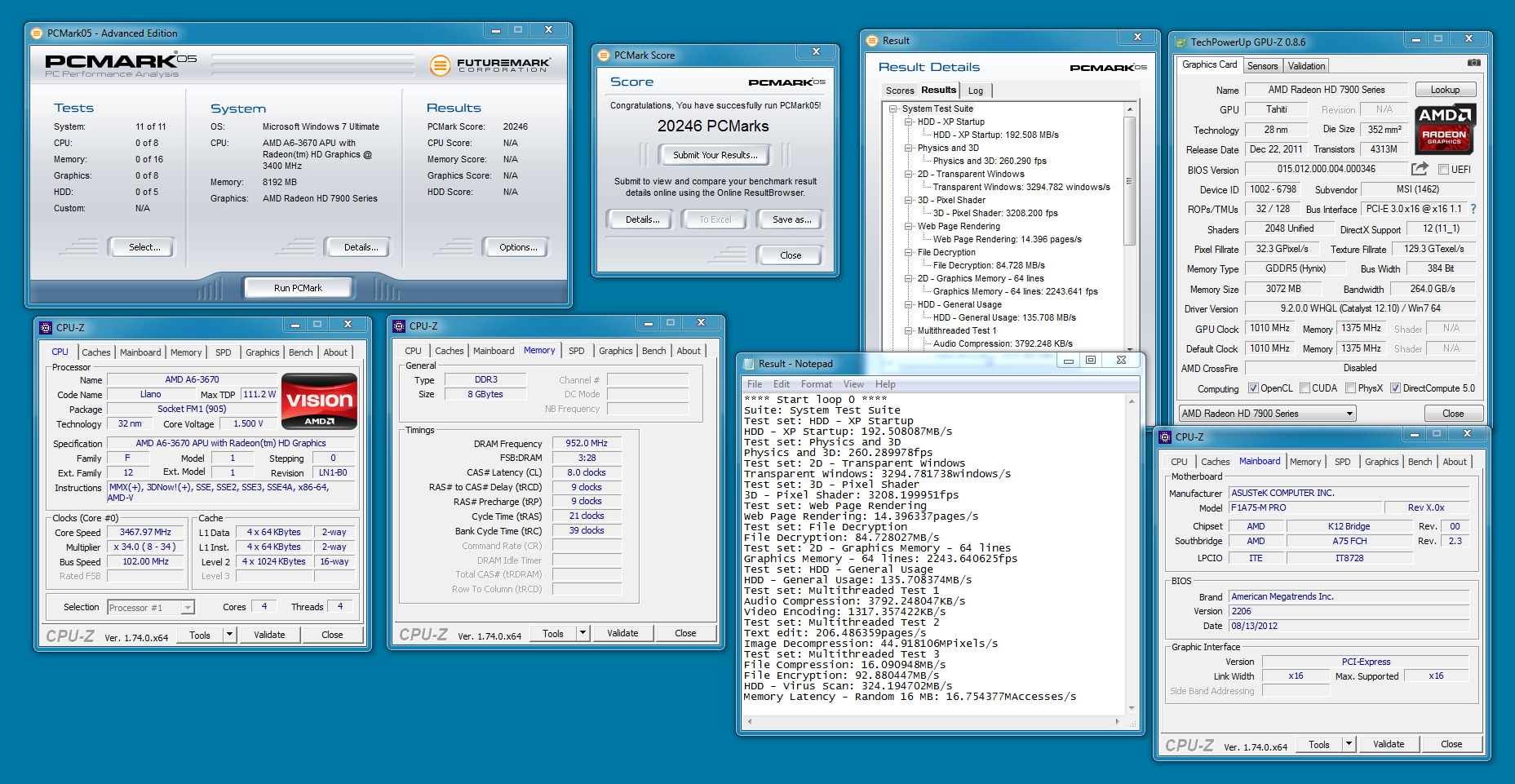Screen dimensions: 1515x784
Task: Click the GPU-Z title bar icon
Action: tap(1181, 42)
